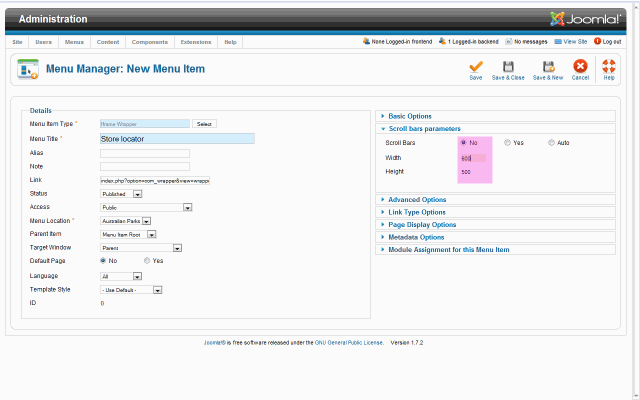Click the red Cancel icon
Viewport: 640px width, 400px height.
580,66
